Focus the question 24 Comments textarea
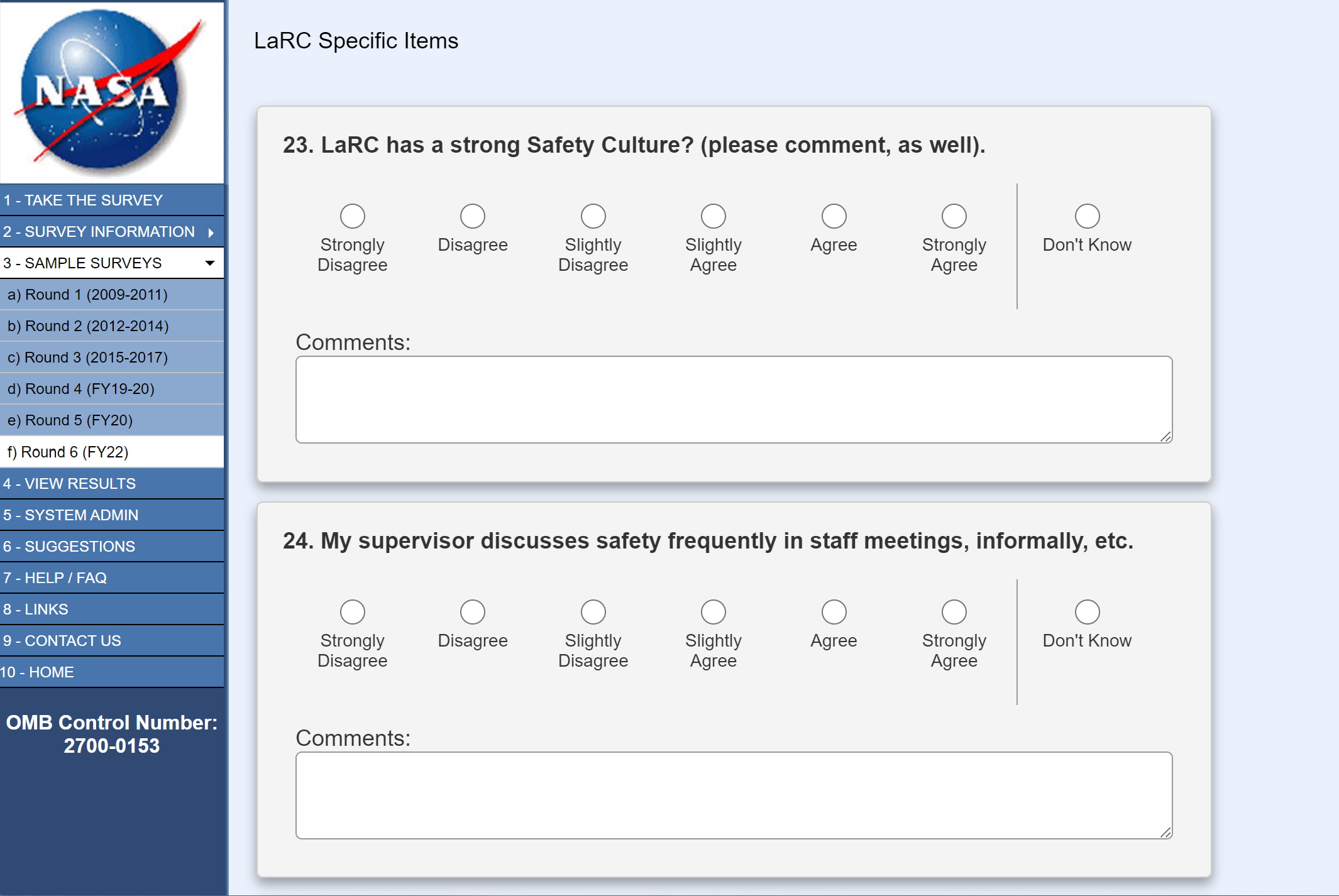The image size is (1339, 896). coord(734,795)
